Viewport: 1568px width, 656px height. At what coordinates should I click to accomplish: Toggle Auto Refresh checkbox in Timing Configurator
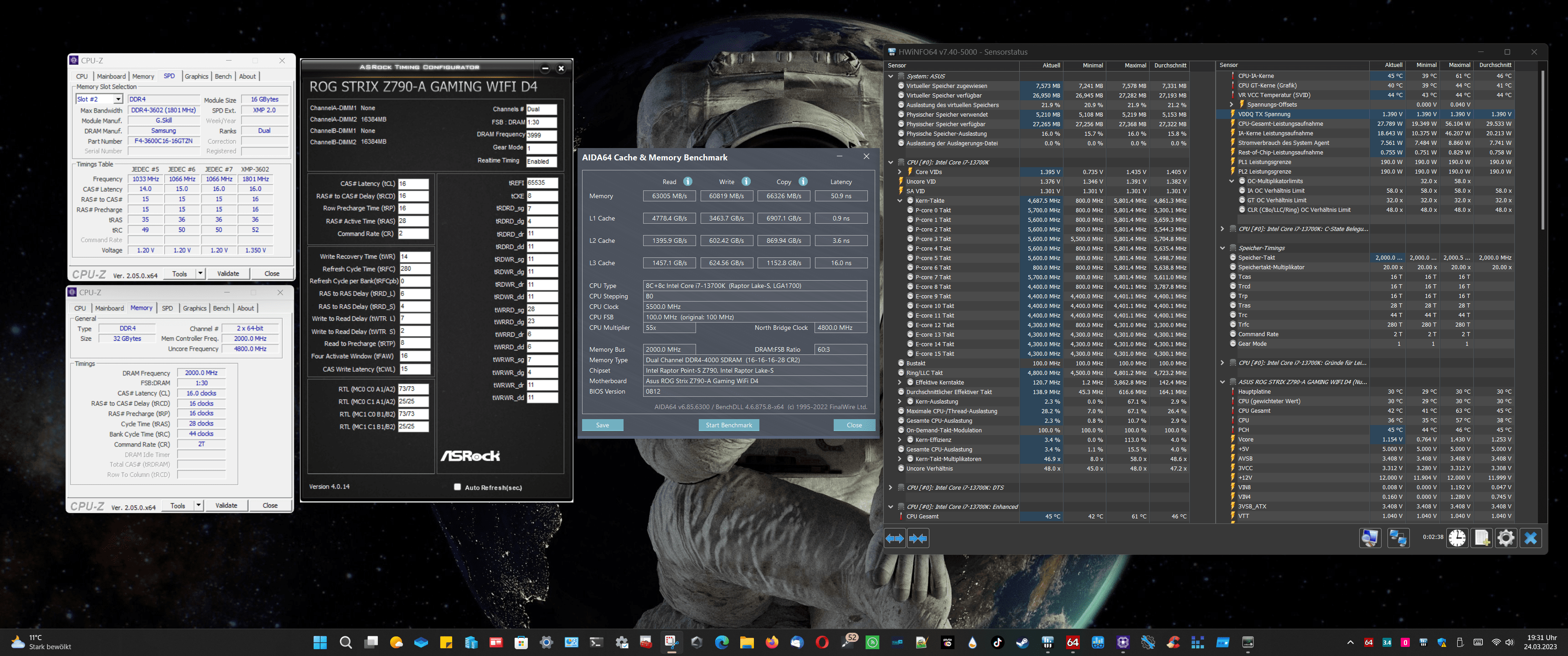[x=457, y=487]
